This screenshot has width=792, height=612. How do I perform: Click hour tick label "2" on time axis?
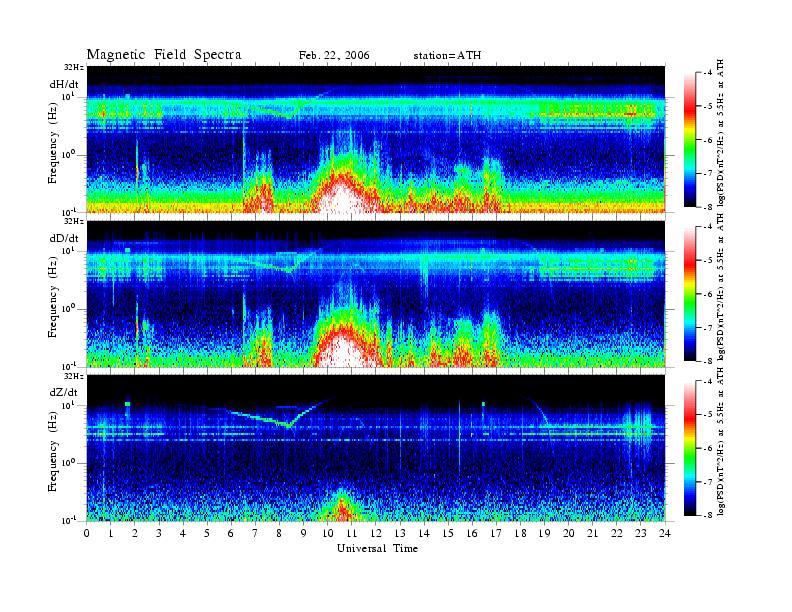click(x=135, y=533)
